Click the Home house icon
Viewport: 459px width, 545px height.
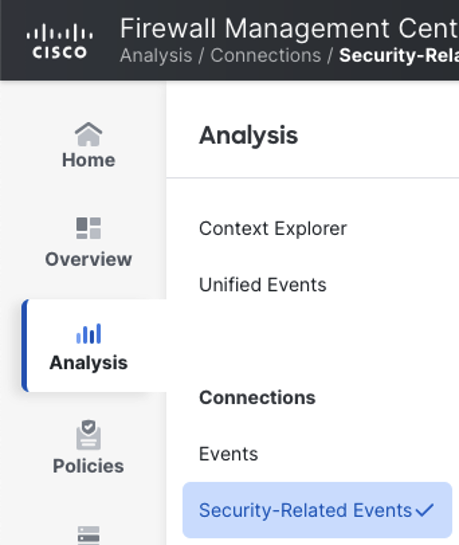(89, 134)
